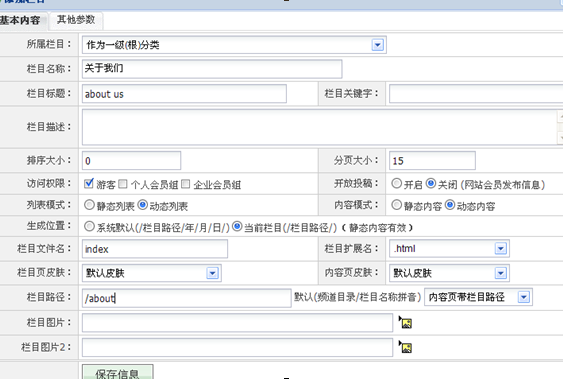Select 动态内容 radio option

pos(450,205)
